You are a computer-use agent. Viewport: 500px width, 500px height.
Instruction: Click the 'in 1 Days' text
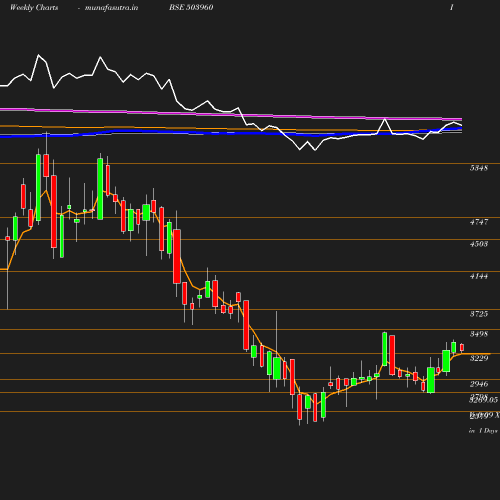[x=483, y=431]
